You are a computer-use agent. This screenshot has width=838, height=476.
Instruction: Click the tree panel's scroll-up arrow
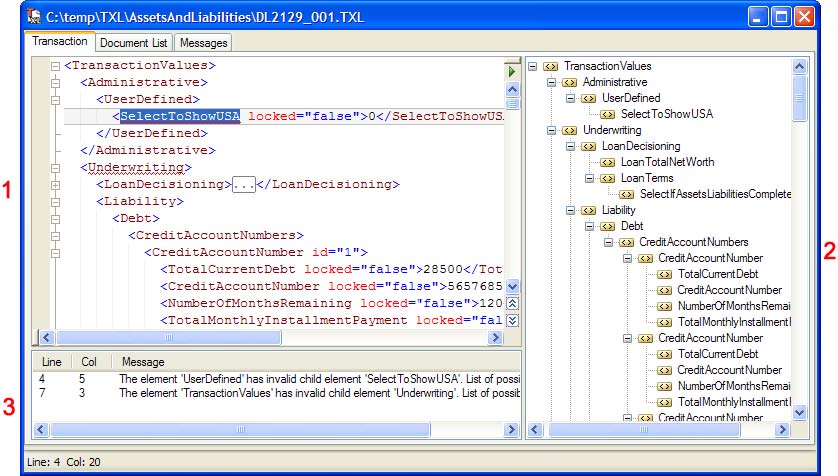point(800,66)
